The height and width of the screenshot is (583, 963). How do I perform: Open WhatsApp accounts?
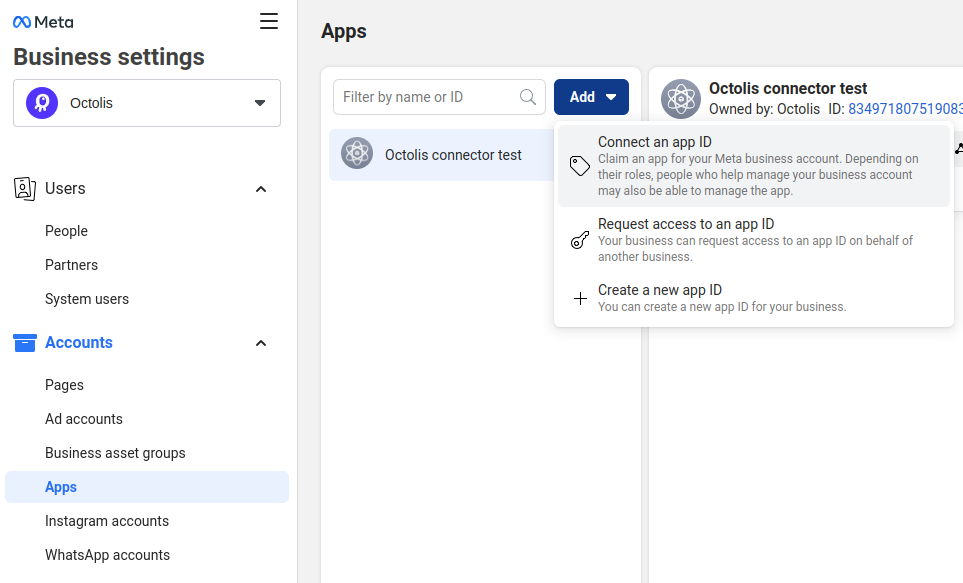click(107, 555)
